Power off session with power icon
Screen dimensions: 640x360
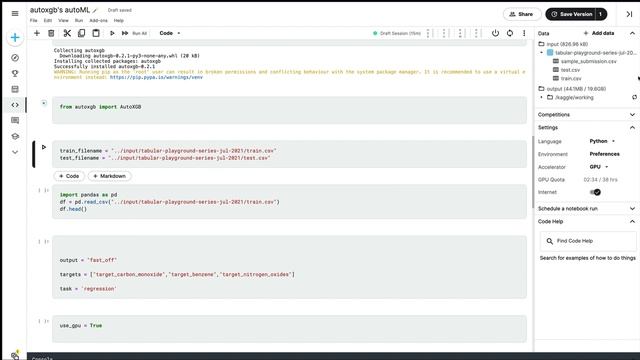(495, 33)
